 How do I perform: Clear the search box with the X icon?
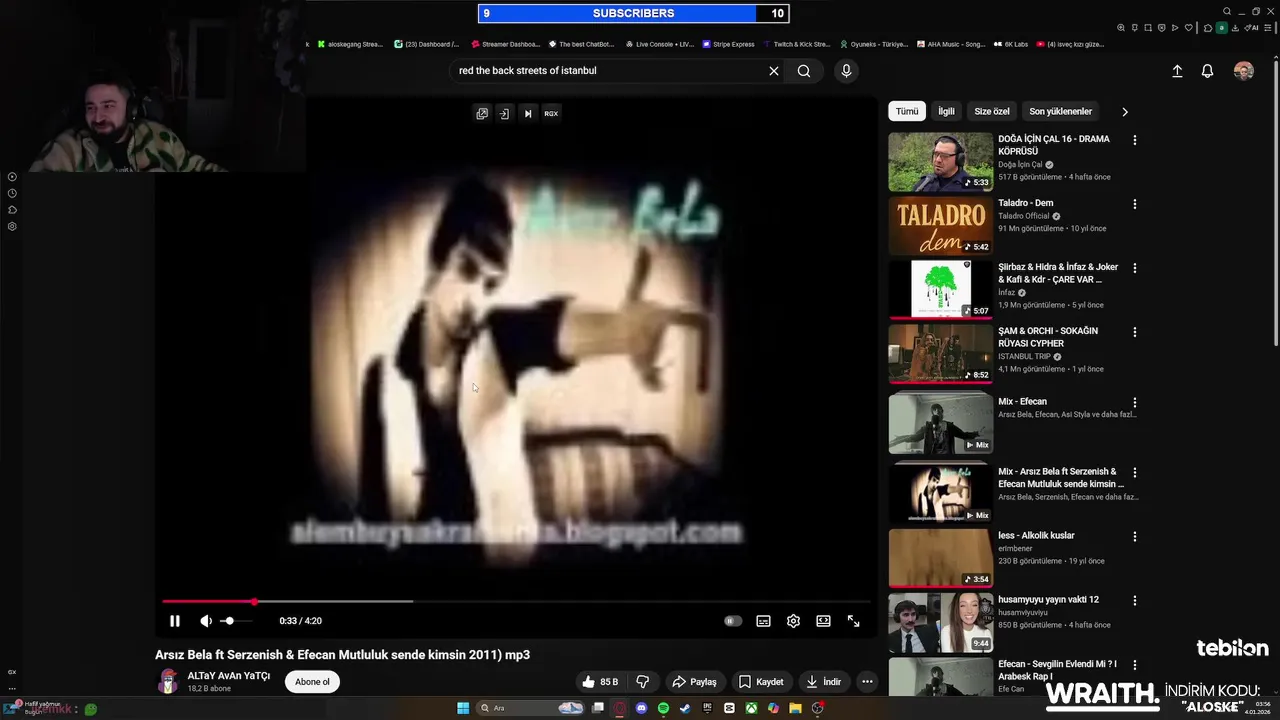pos(773,71)
